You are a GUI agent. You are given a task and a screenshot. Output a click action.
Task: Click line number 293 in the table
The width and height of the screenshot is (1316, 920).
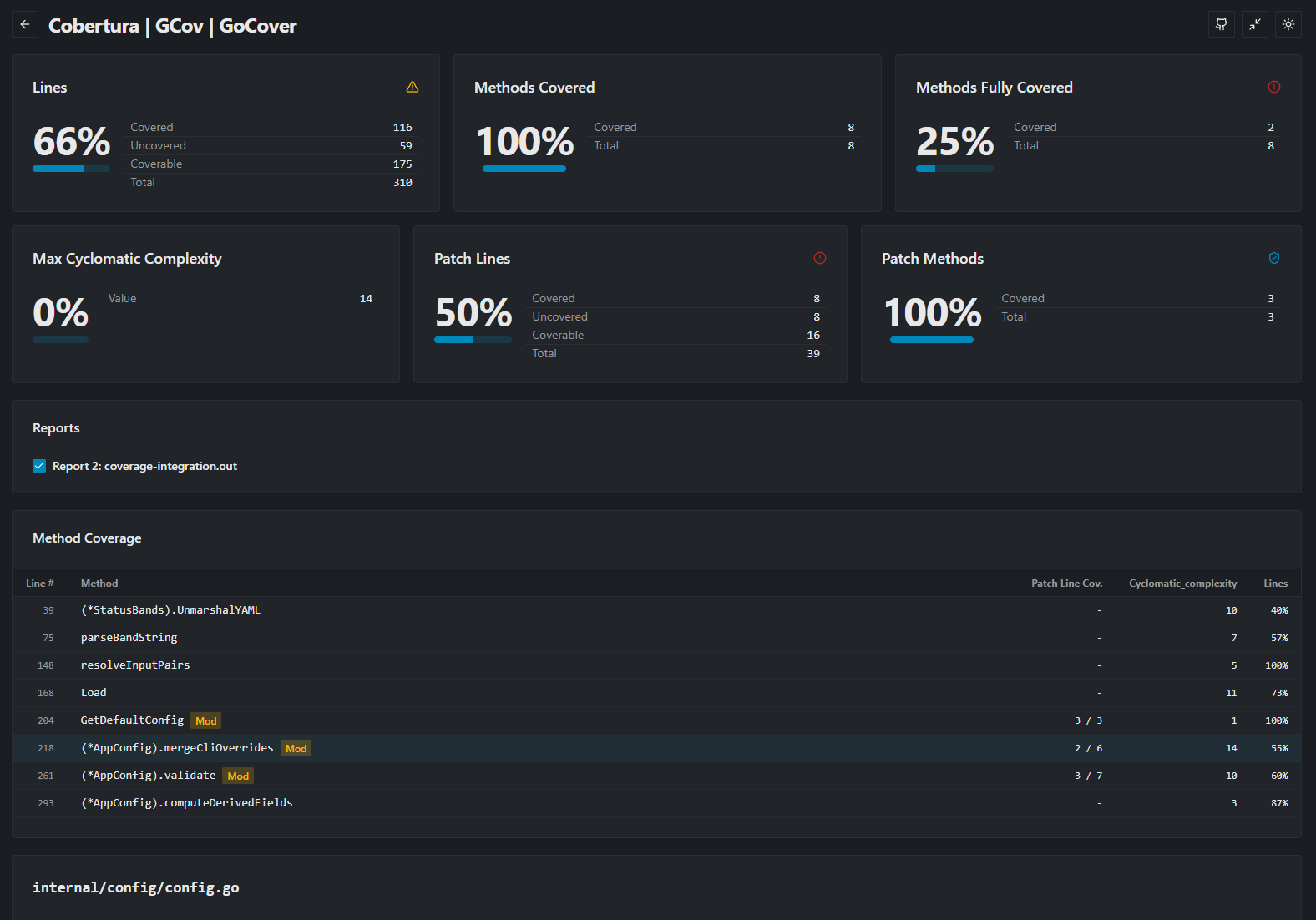coord(46,803)
